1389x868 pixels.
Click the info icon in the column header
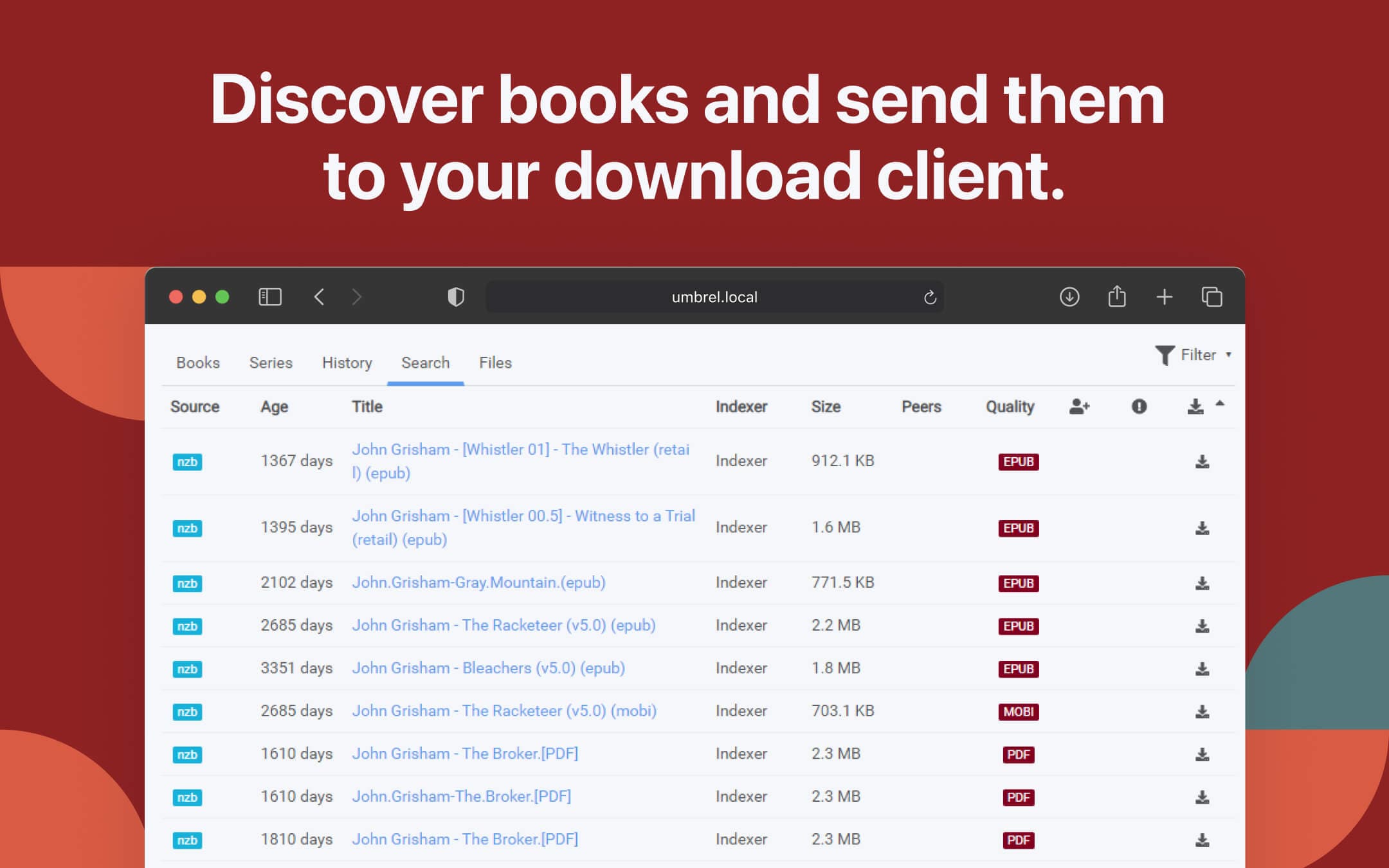click(x=1138, y=406)
